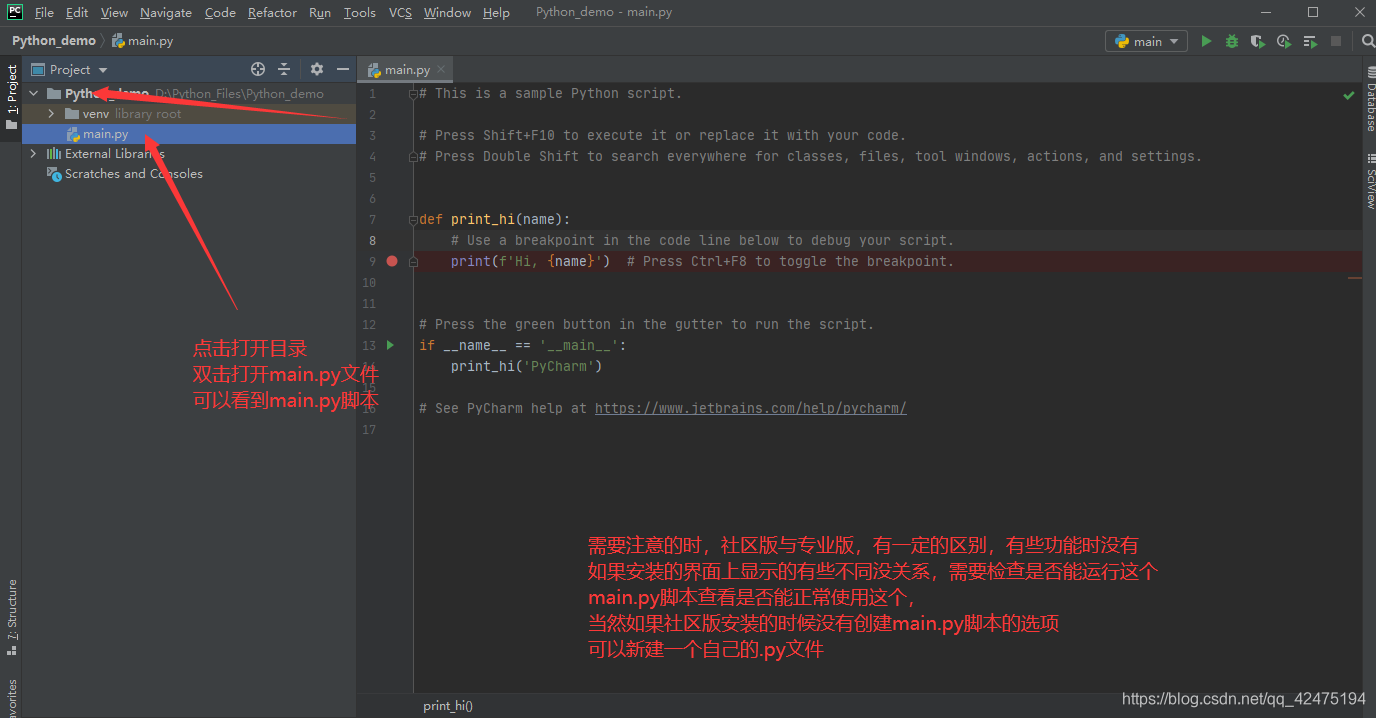Collapse All in the Project panel
1376x718 pixels.
pos(284,69)
